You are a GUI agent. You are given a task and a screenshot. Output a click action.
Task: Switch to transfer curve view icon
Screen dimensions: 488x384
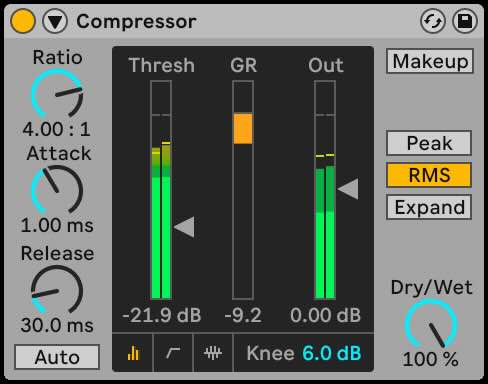173,353
